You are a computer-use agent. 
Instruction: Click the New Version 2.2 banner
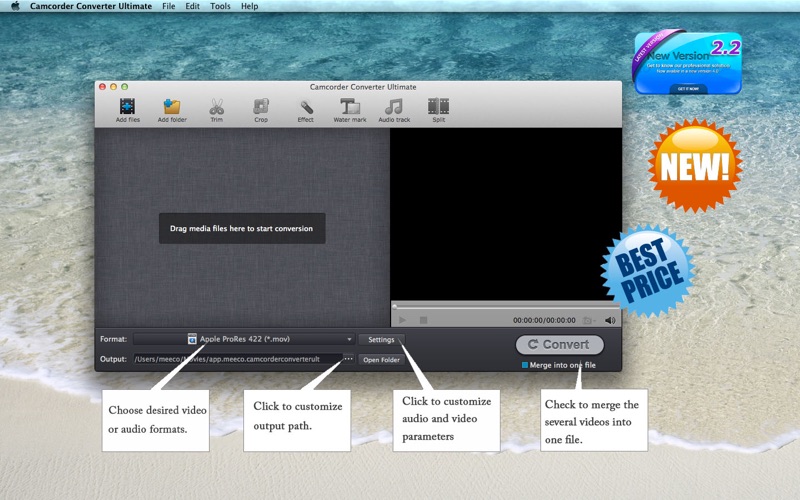[x=687, y=62]
